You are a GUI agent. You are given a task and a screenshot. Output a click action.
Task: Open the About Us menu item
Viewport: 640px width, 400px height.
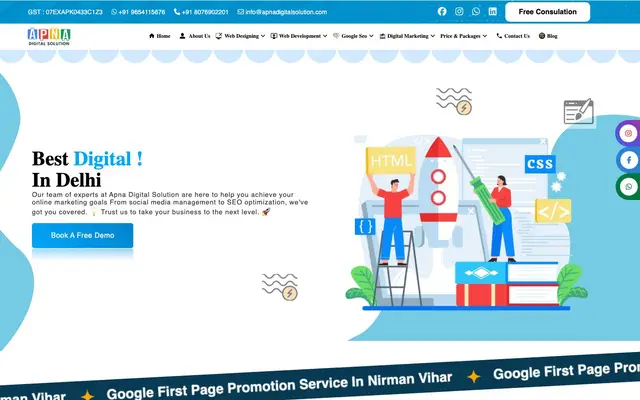[x=195, y=36]
